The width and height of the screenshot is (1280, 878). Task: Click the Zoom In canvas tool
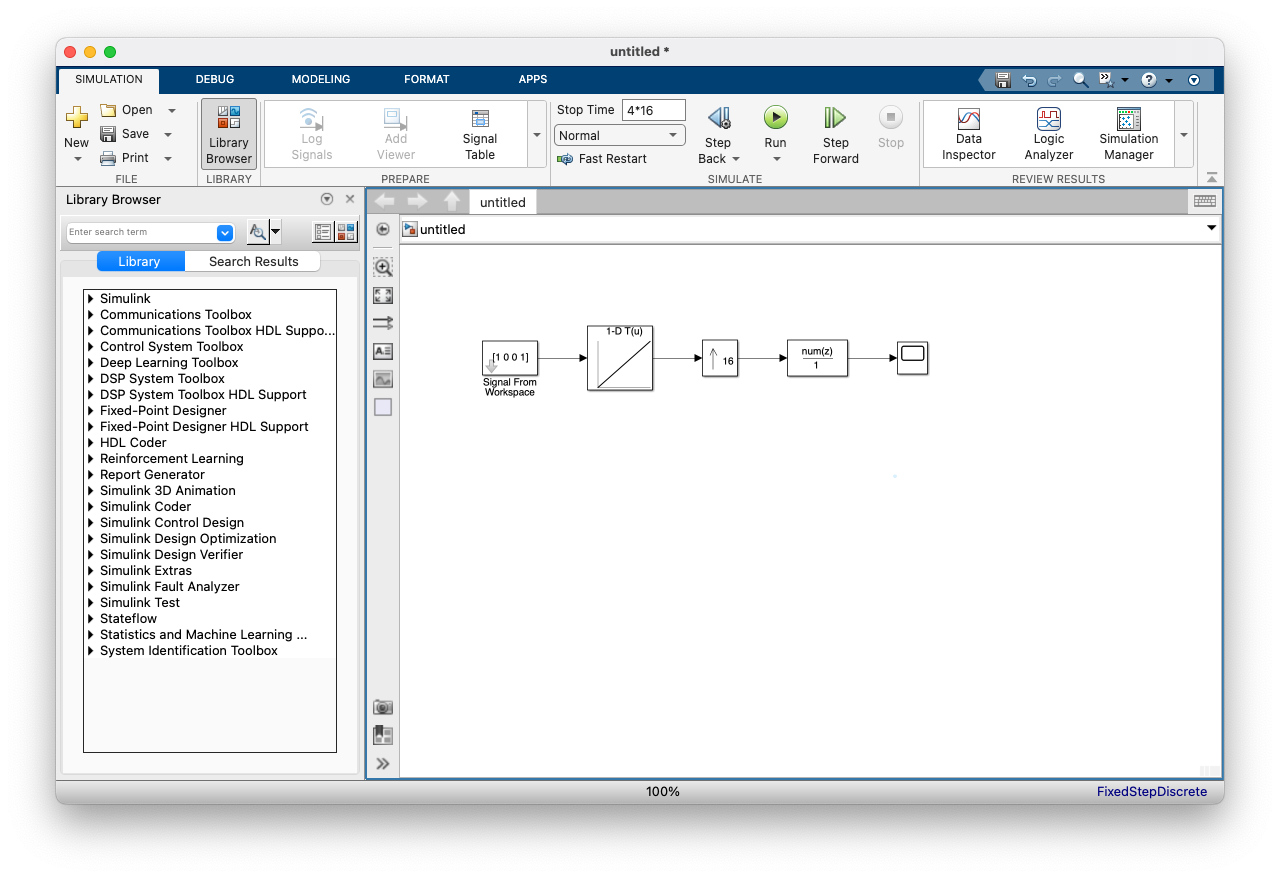[383, 267]
